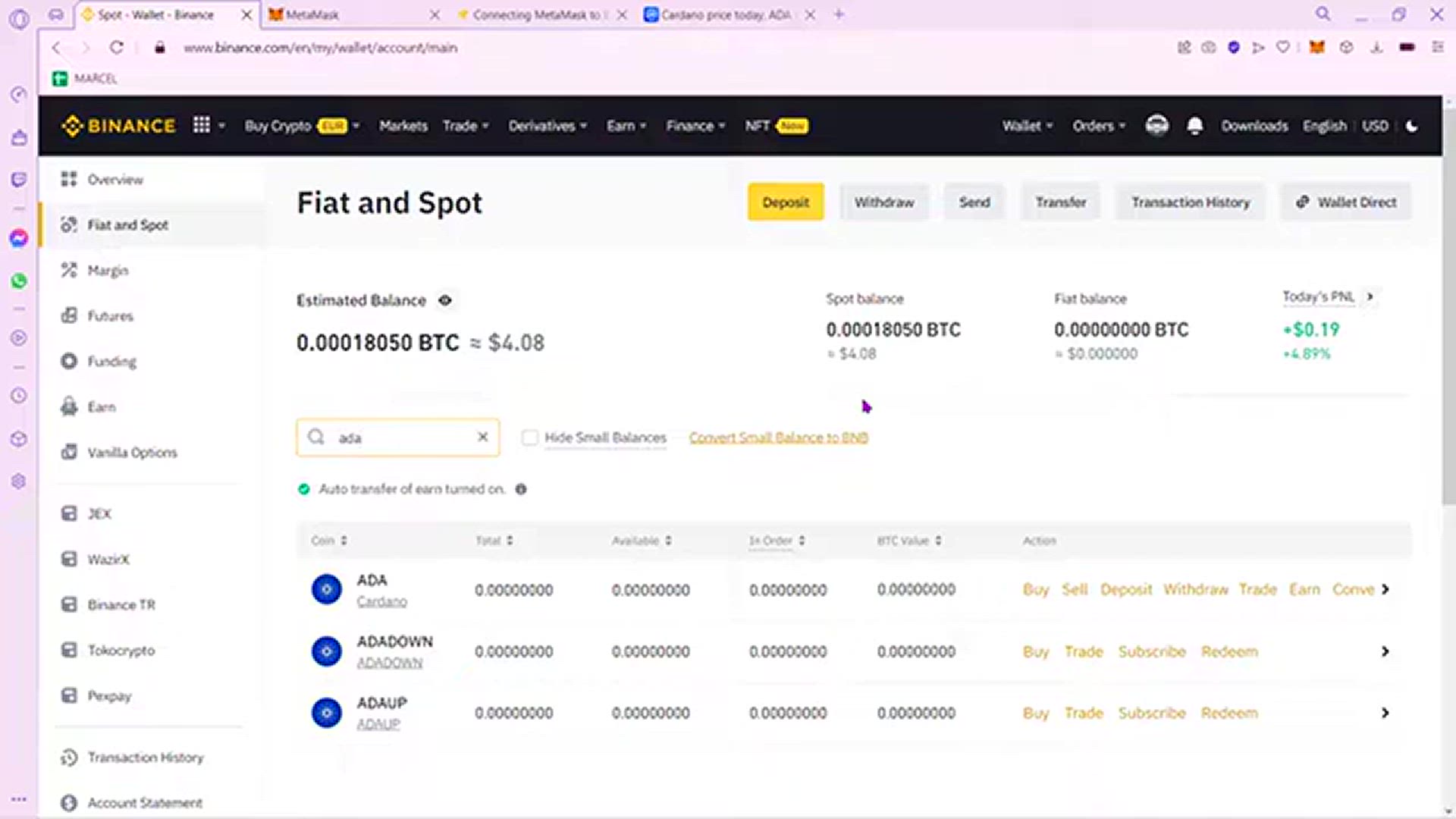This screenshot has height=819, width=1456.
Task: Toggle estimated balance visibility eye icon
Action: coord(445,300)
